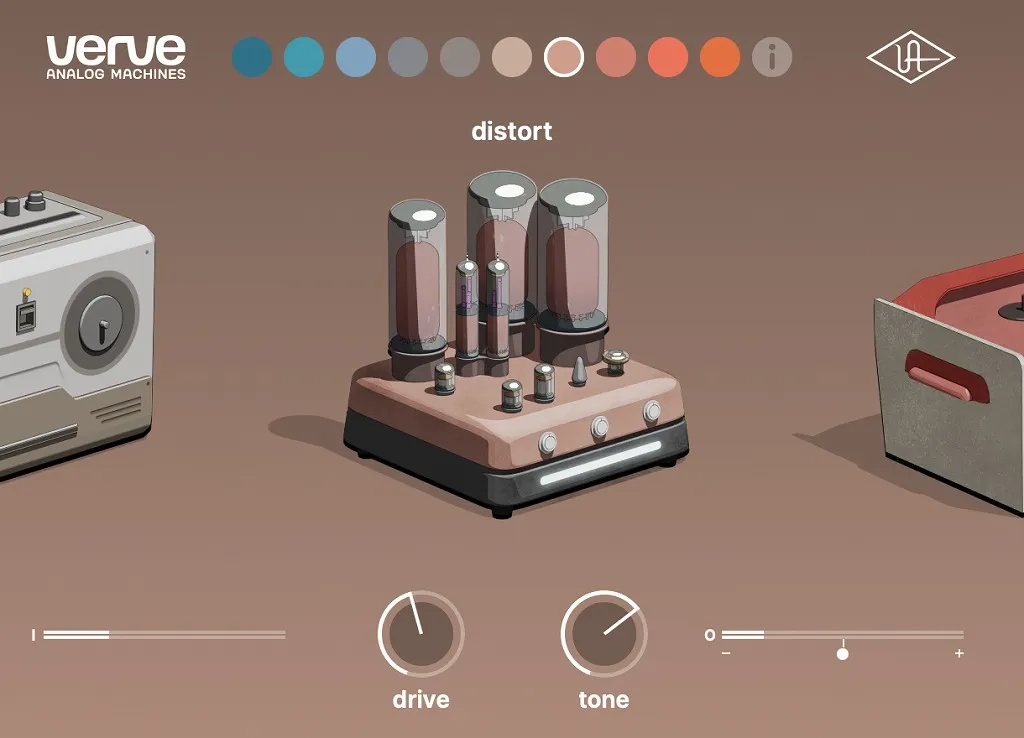The height and width of the screenshot is (738, 1024).
Task: Choose the beige machine circle
Action: [512, 57]
